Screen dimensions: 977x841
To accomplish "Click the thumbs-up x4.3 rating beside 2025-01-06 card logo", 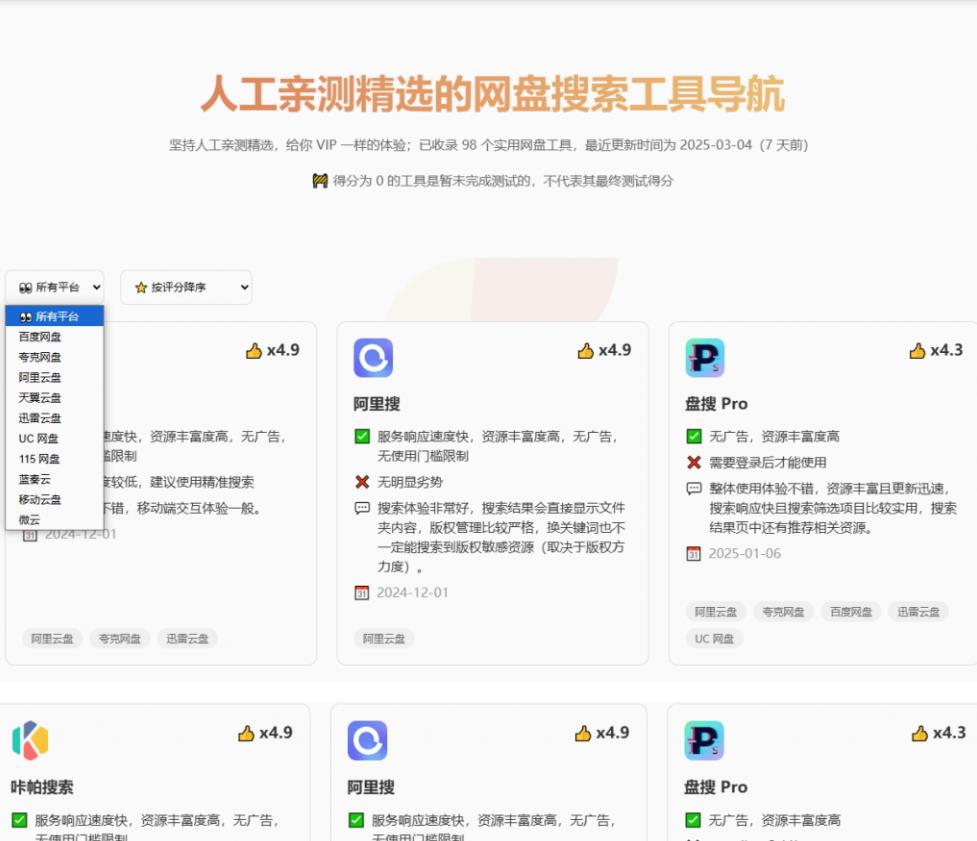I will (936, 351).
